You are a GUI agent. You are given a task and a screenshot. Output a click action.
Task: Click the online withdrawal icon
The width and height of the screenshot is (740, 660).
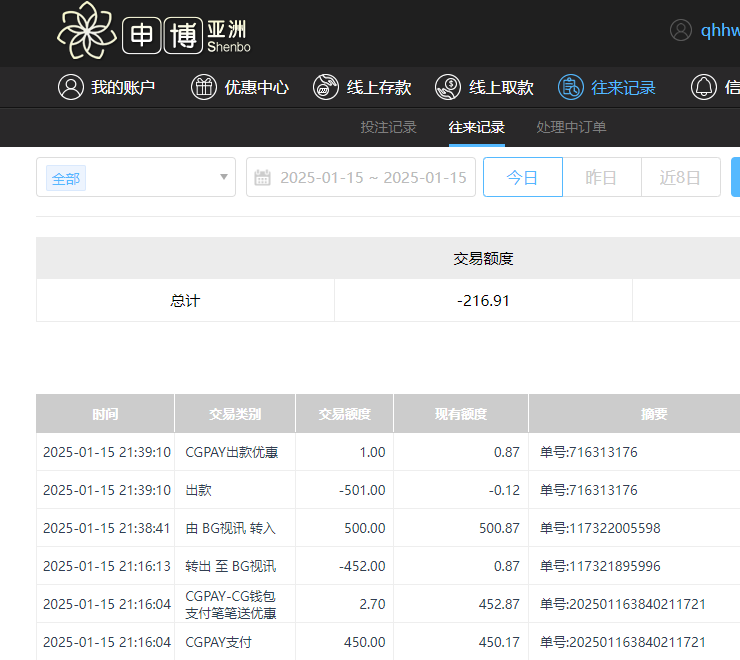coord(448,87)
